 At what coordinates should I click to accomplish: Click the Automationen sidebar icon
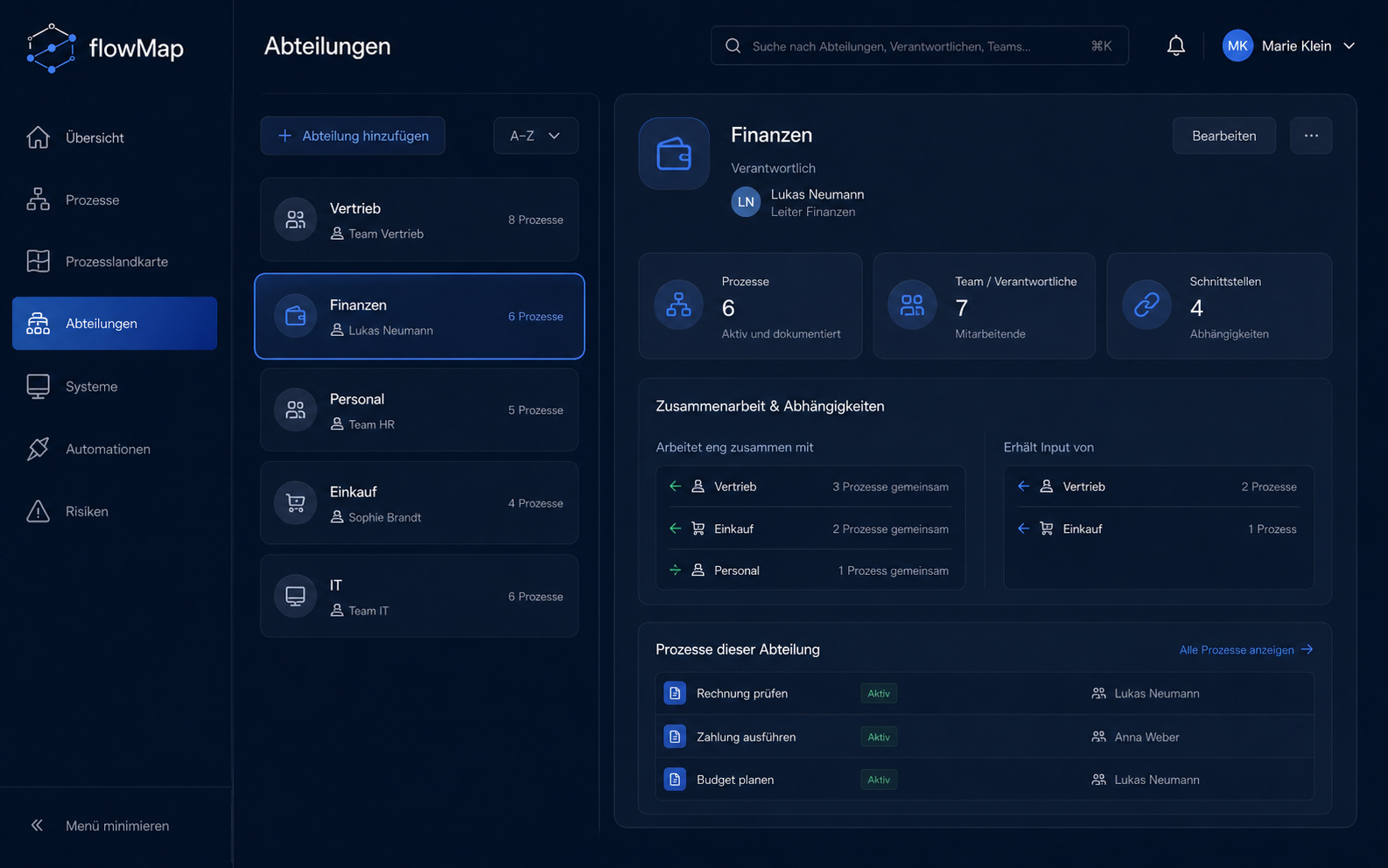[x=38, y=449]
